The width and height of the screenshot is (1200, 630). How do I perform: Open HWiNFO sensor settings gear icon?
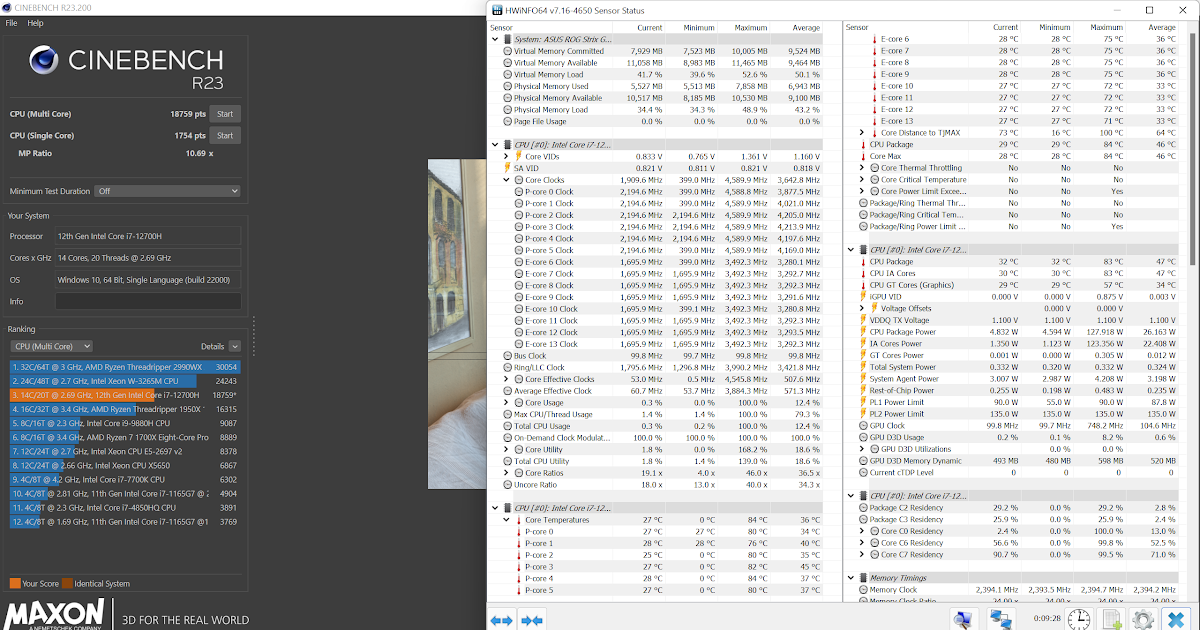coord(1144,619)
